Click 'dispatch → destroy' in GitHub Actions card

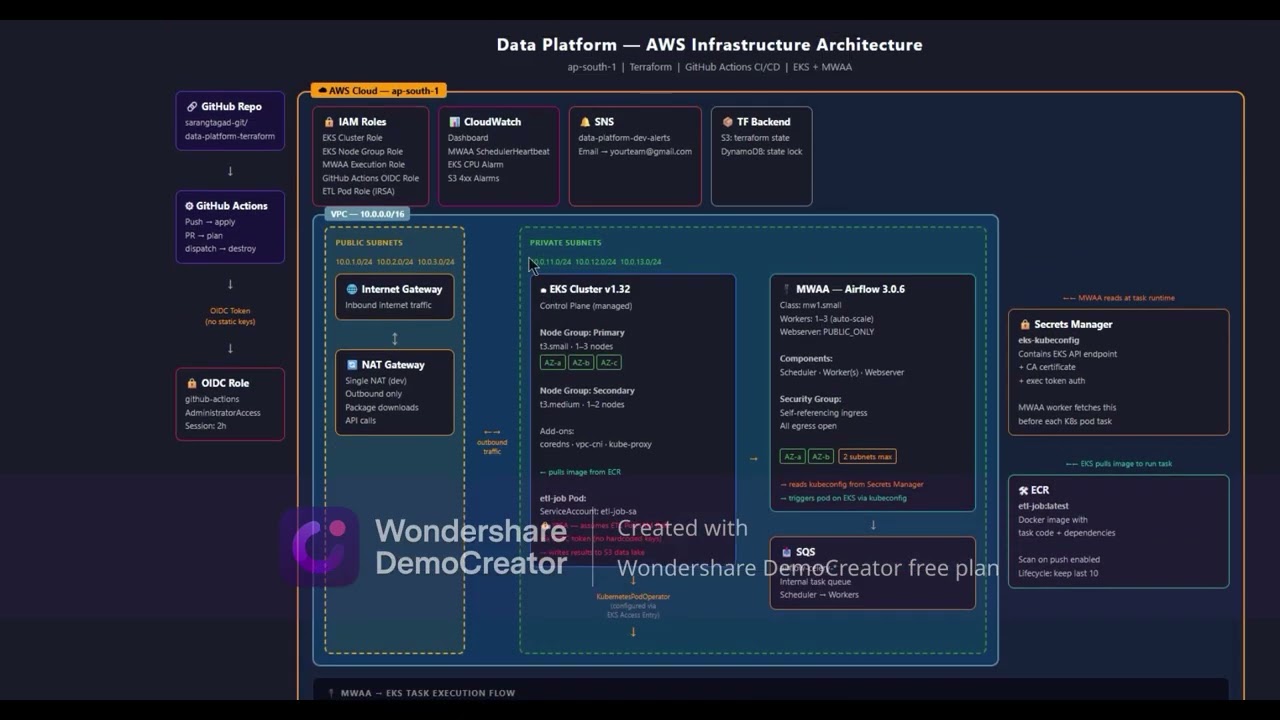coord(220,248)
